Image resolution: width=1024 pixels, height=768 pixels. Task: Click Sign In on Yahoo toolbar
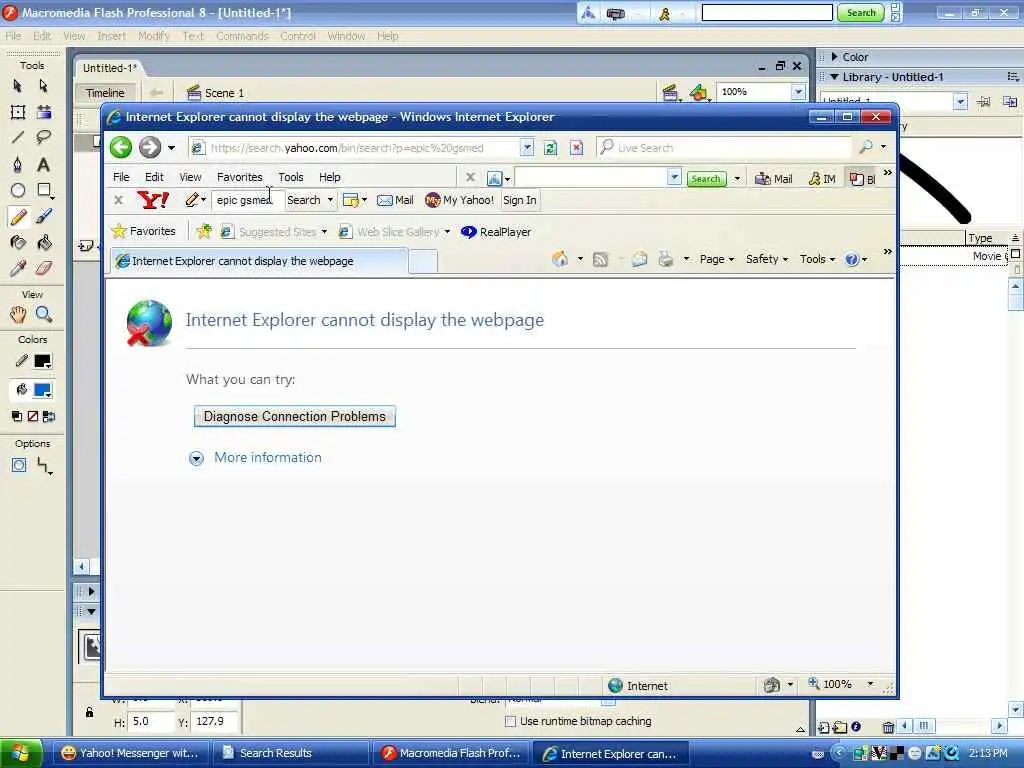[x=520, y=200]
